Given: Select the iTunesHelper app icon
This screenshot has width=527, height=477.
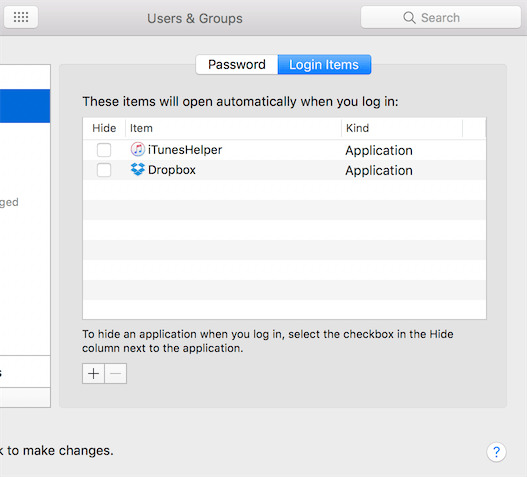Looking at the screenshot, I should [x=137, y=149].
